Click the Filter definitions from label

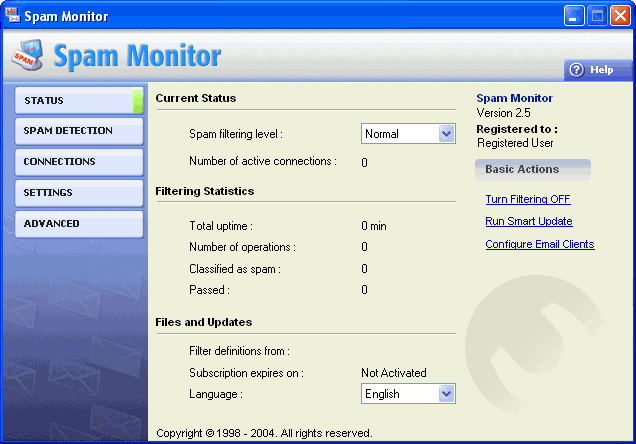click(x=239, y=351)
